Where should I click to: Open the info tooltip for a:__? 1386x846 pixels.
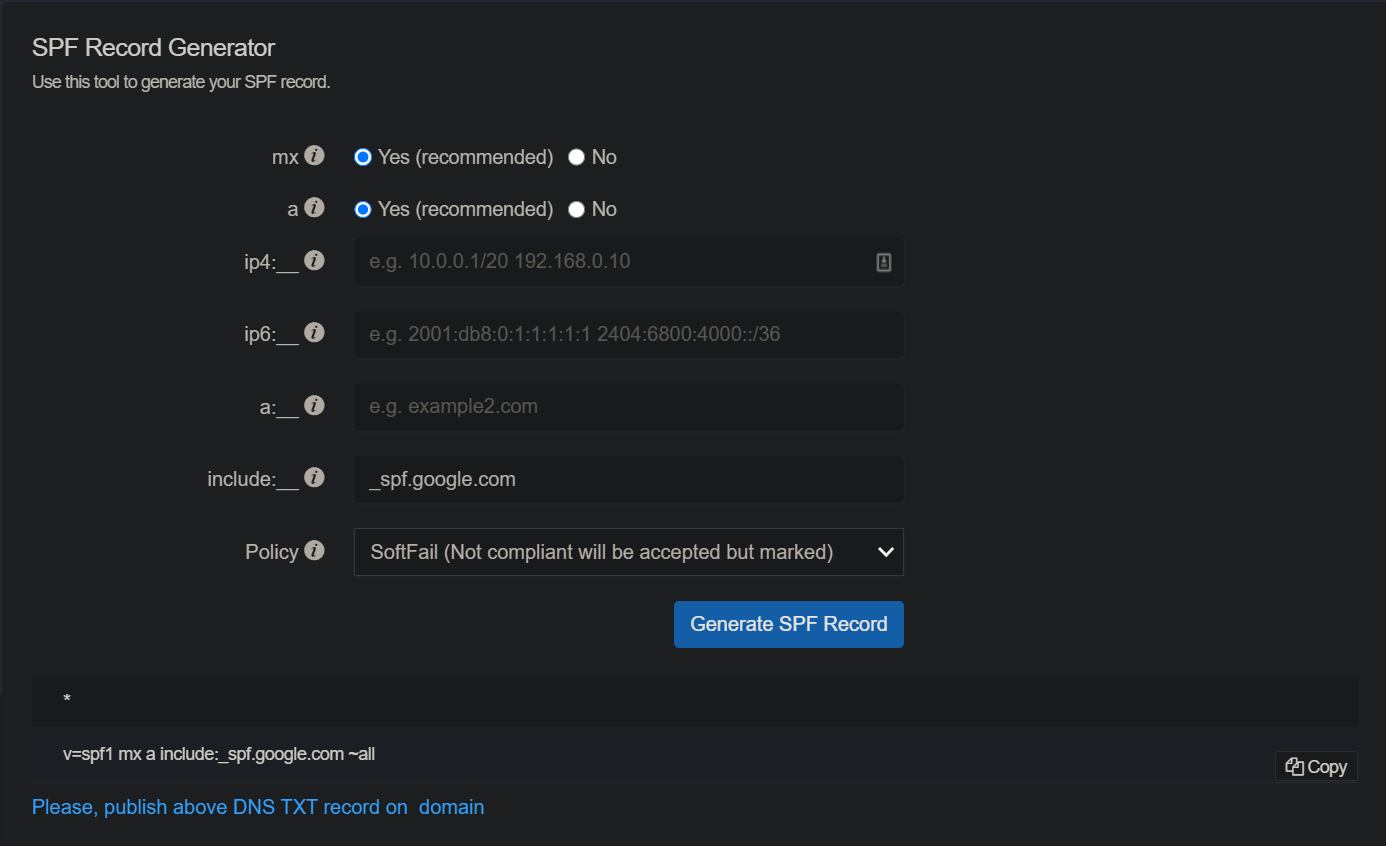(313, 405)
